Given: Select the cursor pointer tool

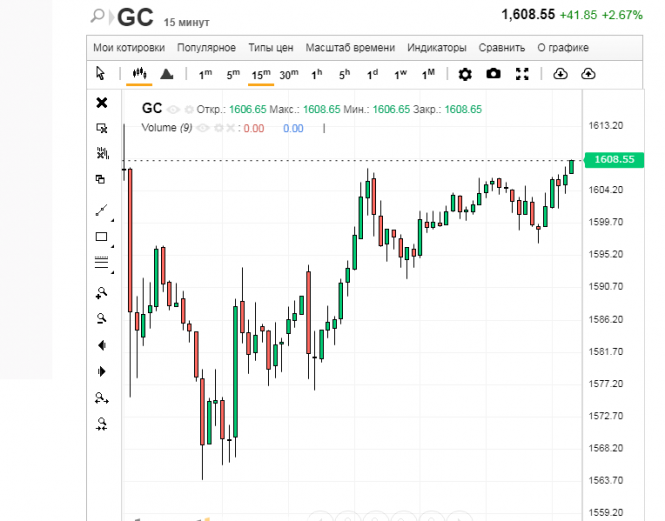Looking at the screenshot, I should pyautogui.click(x=100, y=74).
